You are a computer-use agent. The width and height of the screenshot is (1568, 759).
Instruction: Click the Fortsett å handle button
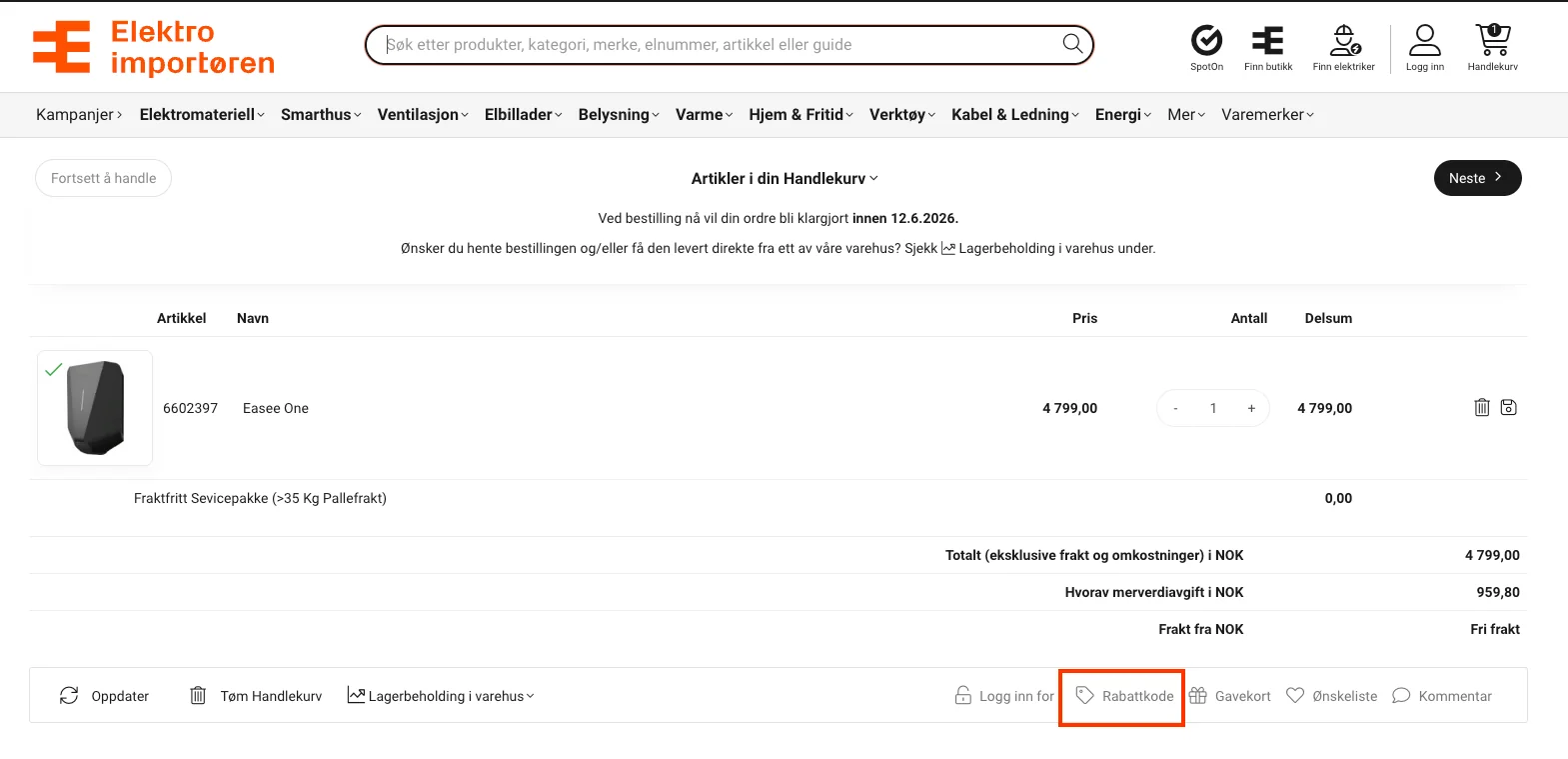(x=104, y=178)
